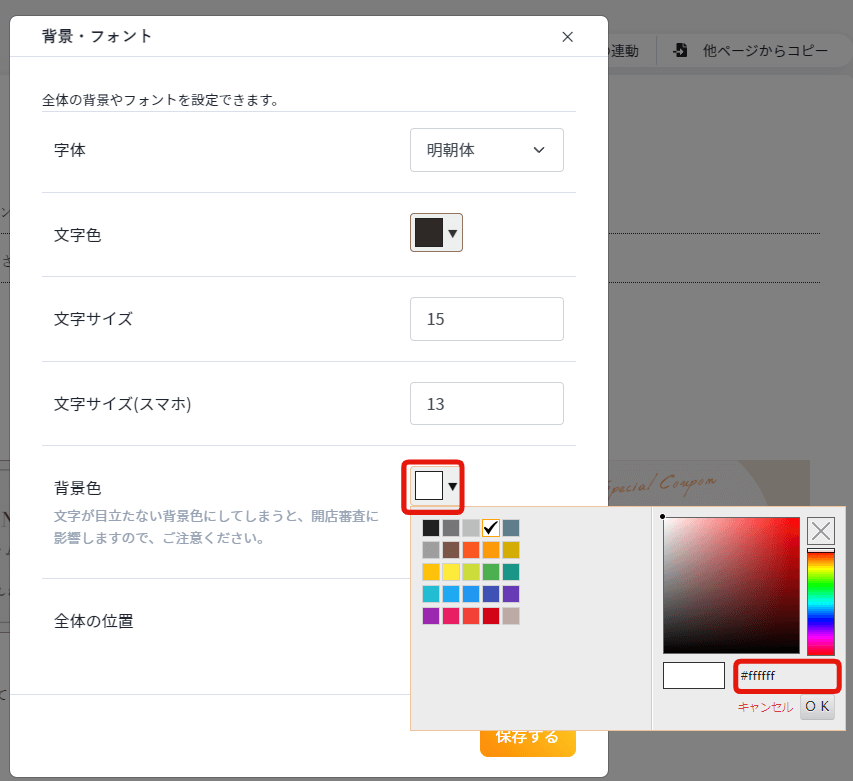Pick the cyan palette swatch

[x=431, y=594]
